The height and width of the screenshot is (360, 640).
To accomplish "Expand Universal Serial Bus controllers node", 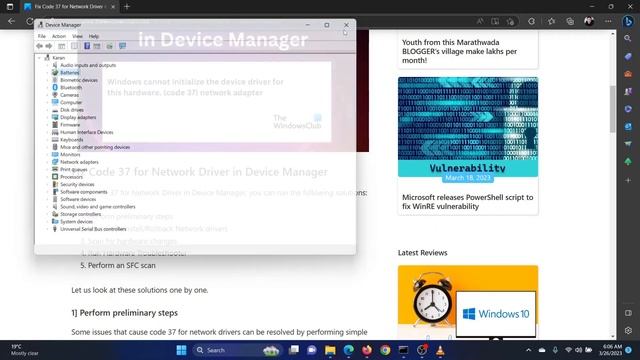I will pyautogui.click(x=47, y=229).
